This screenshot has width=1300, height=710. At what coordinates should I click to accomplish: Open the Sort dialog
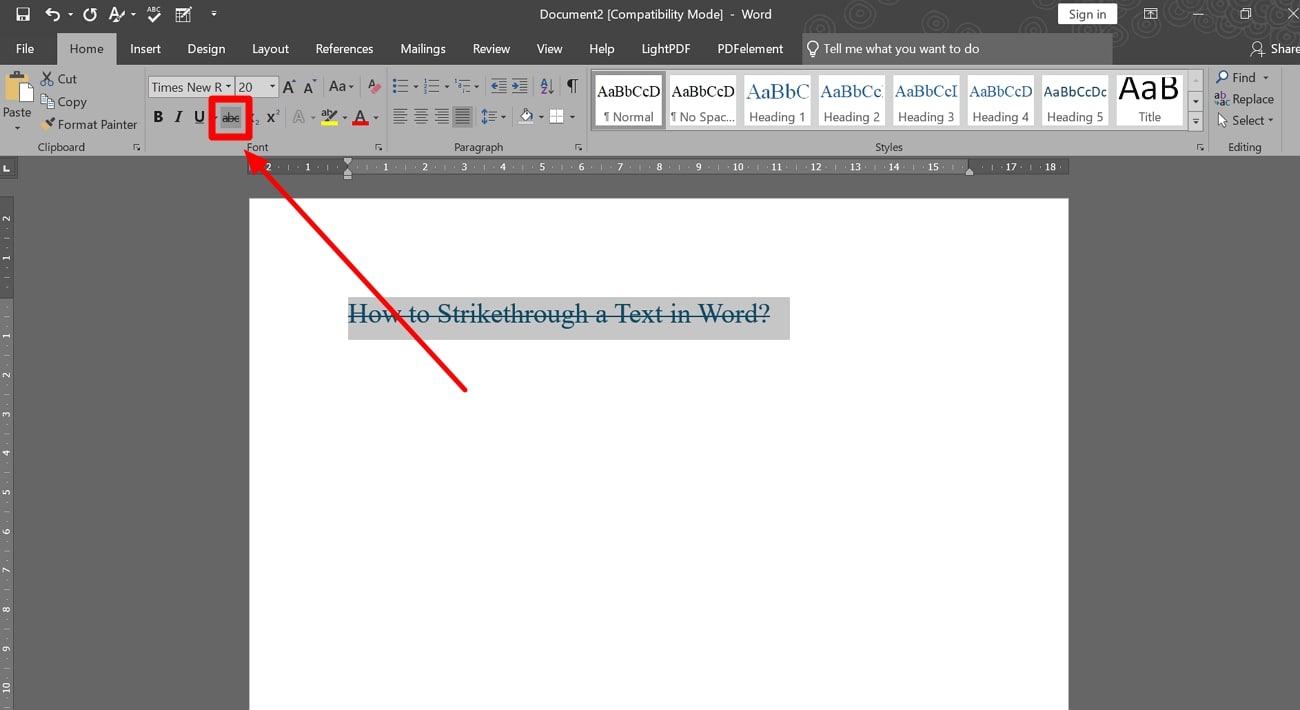coord(546,86)
